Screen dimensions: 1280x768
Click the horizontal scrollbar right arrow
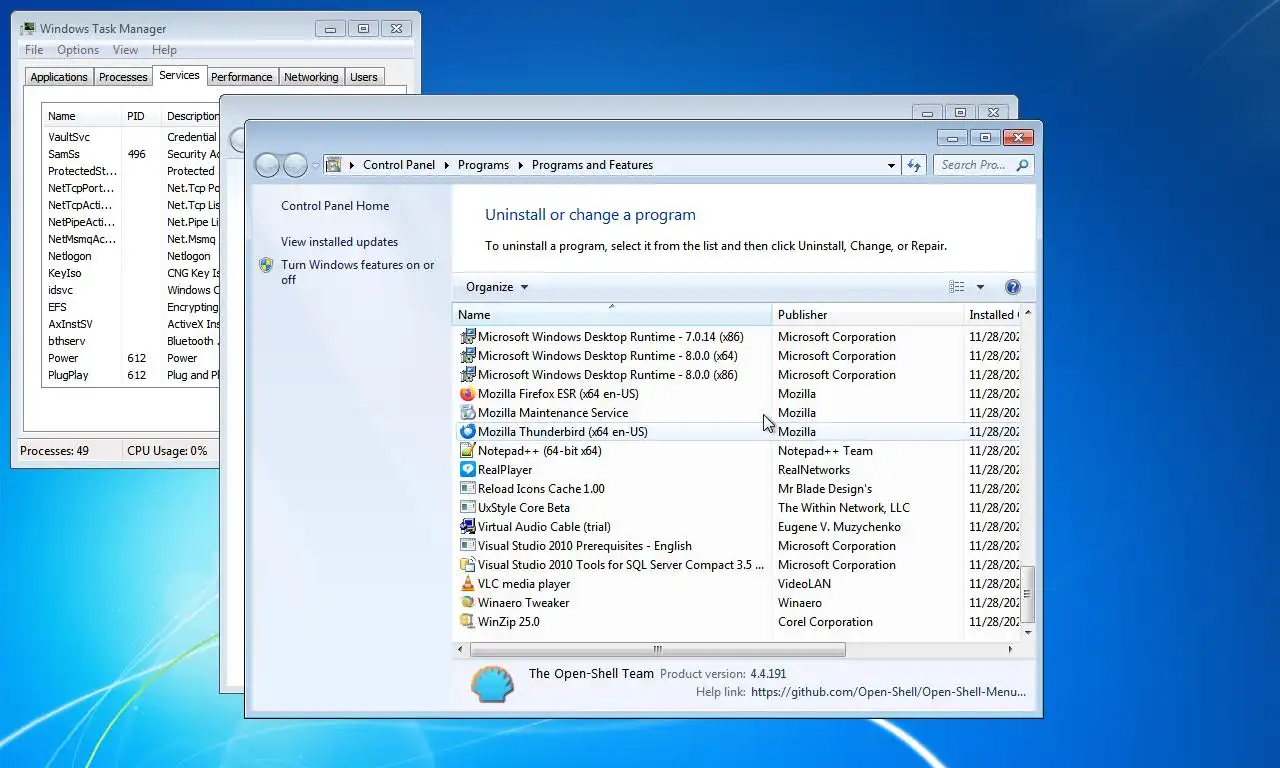pyautogui.click(x=1010, y=650)
